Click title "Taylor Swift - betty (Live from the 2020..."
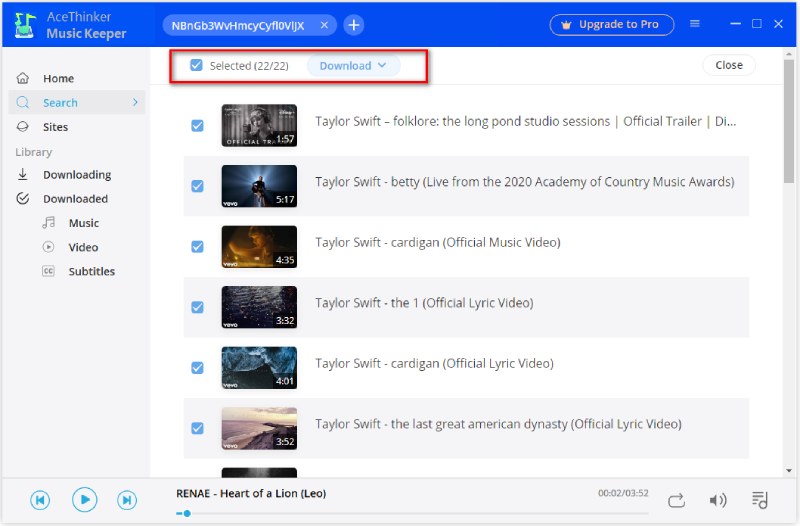Image resolution: width=800 pixels, height=526 pixels. click(524, 182)
